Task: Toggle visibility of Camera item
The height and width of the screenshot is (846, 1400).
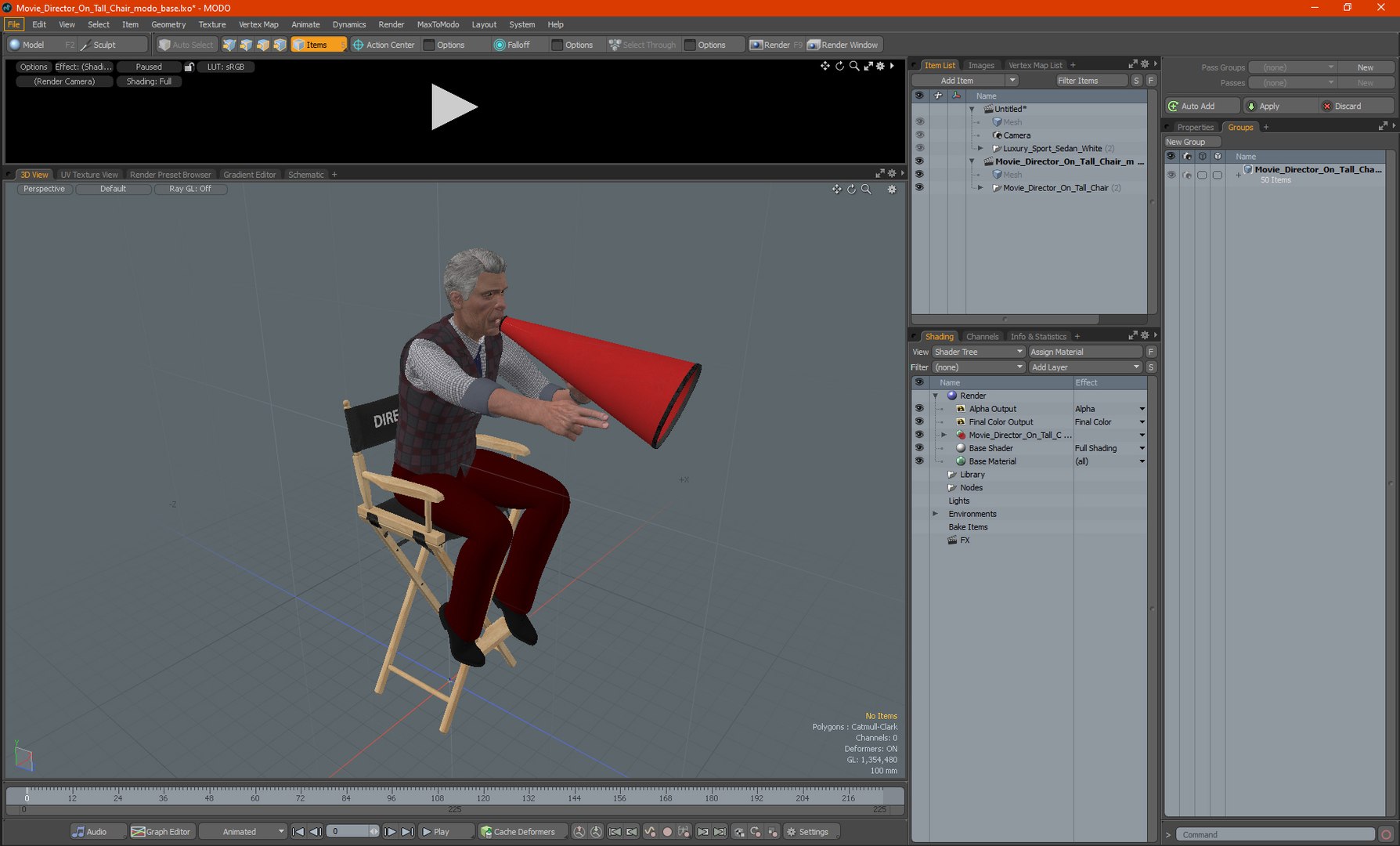Action: pyautogui.click(x=919, y=135)
